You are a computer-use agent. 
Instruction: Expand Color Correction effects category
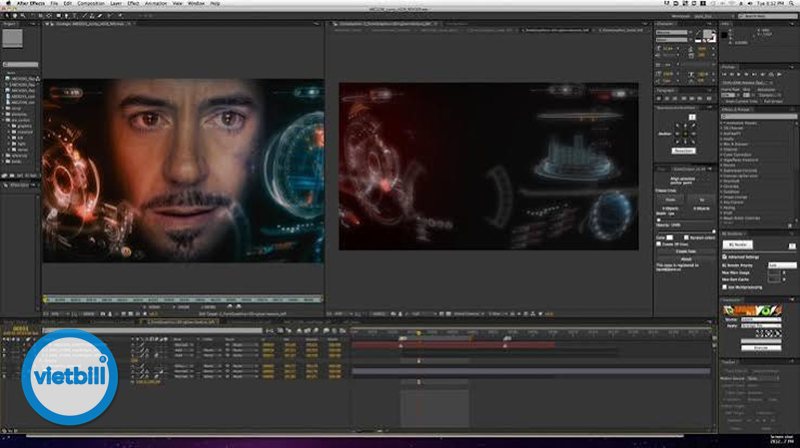click(x=722, y=155)
